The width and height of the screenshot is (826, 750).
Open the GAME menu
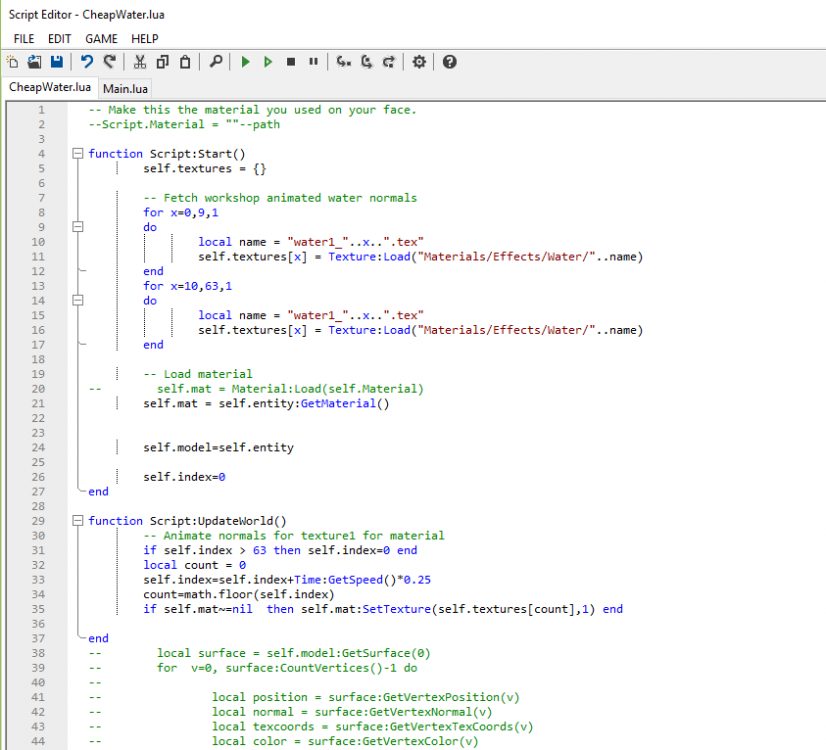click(101, 38)
